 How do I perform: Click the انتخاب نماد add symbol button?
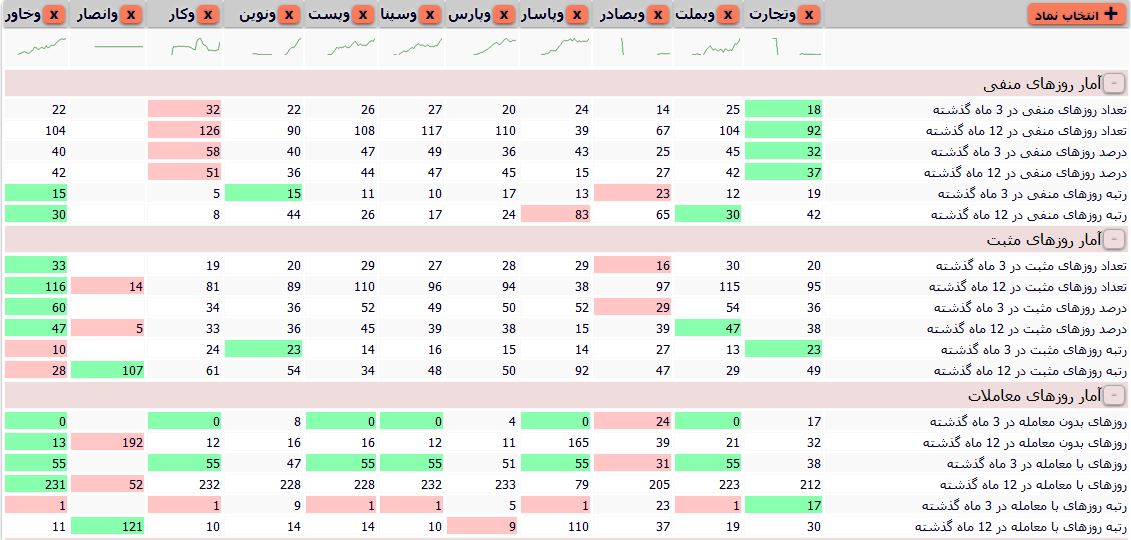[1076, 15]
